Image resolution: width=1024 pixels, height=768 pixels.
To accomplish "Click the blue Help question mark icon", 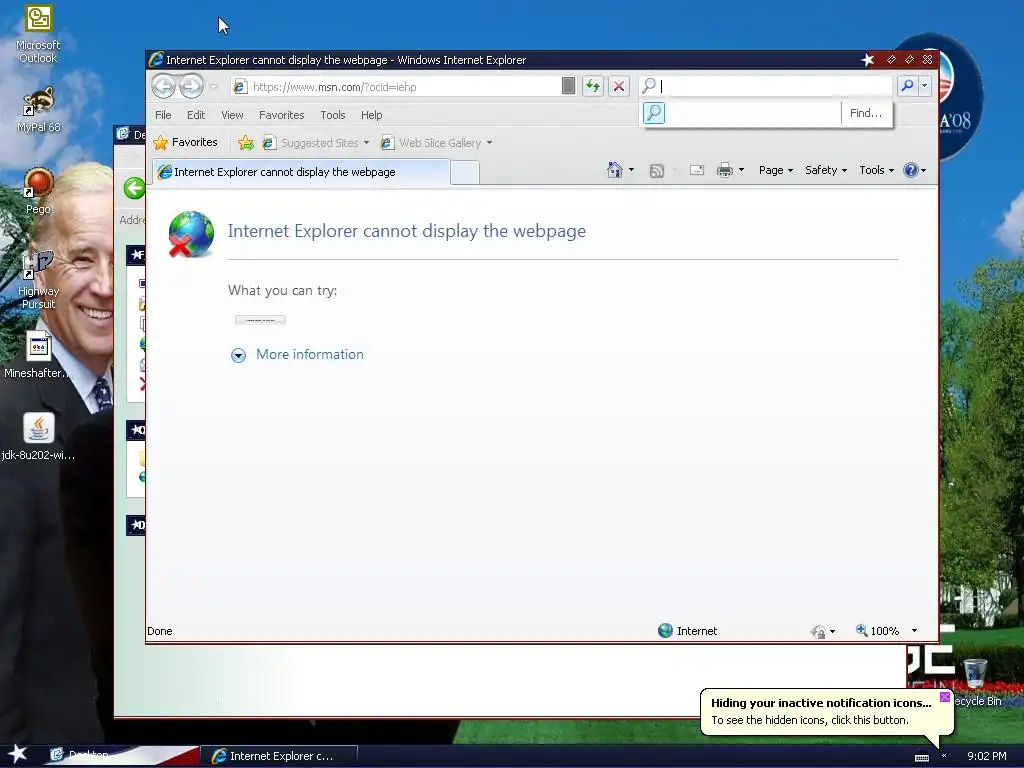I will click(x=910, y=170).
